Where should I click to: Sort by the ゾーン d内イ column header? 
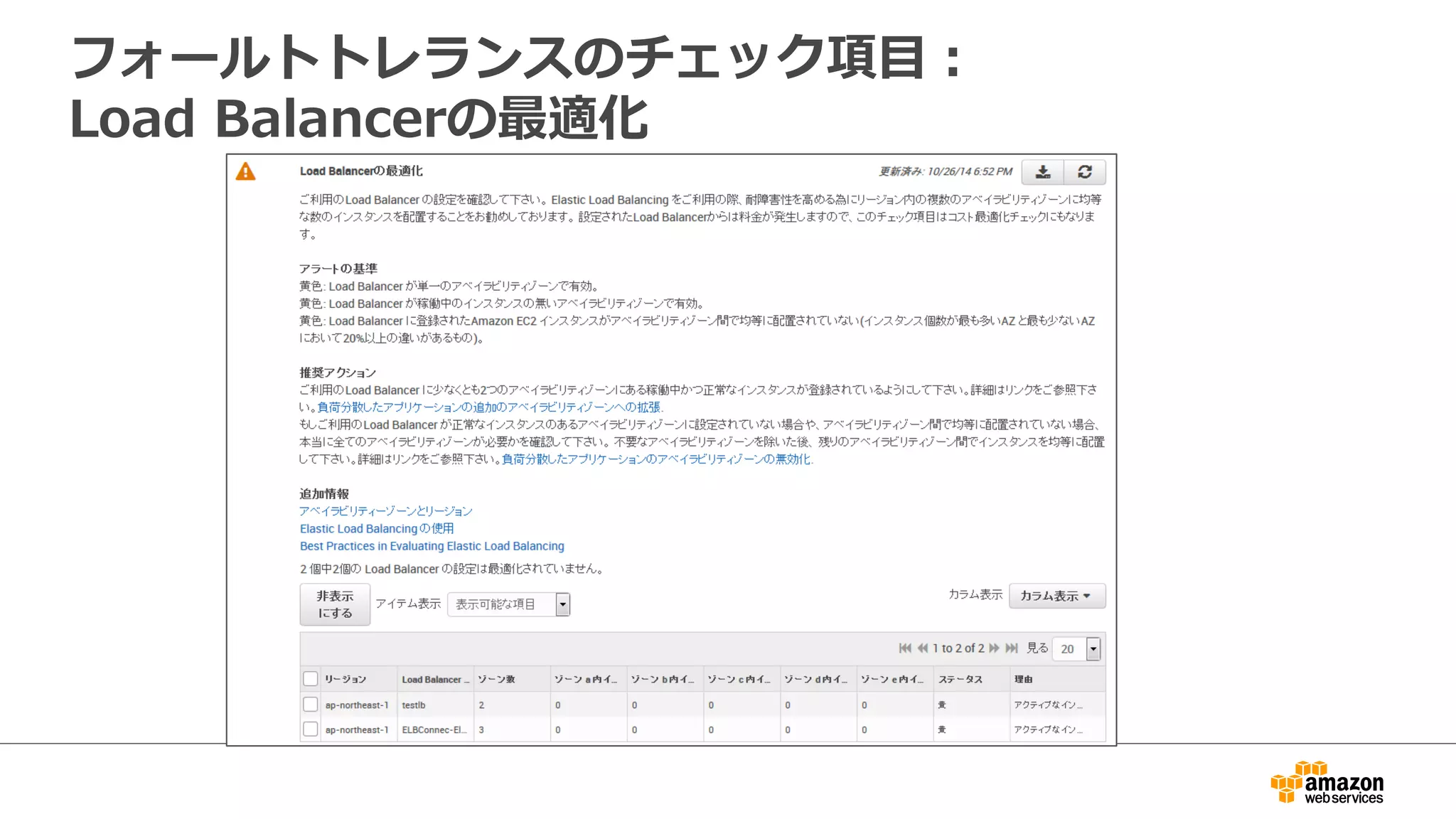tap(819, 679)
